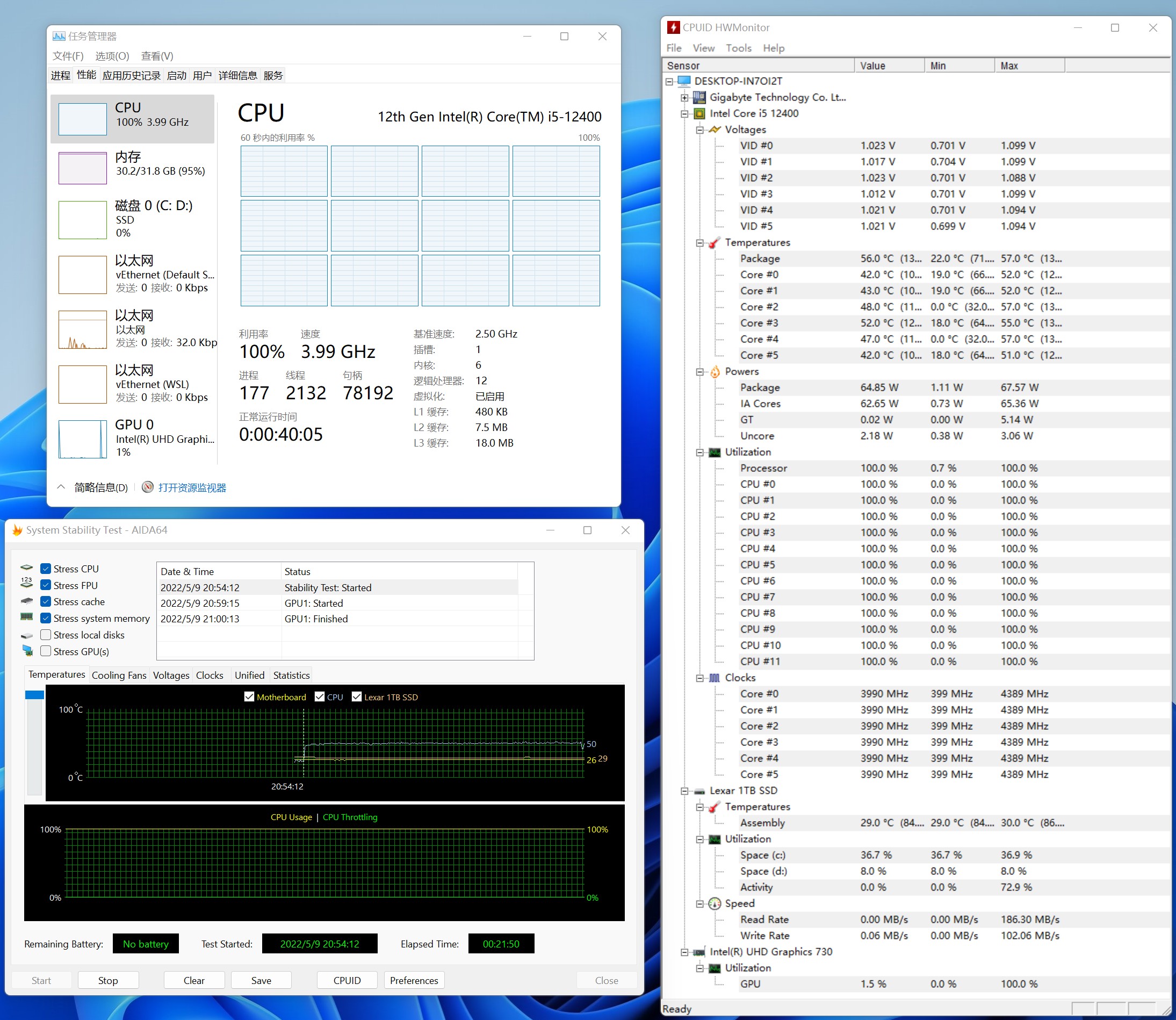
Task: Collapse the Utilization node under Intel Core i5
Action: coord(700,452)
